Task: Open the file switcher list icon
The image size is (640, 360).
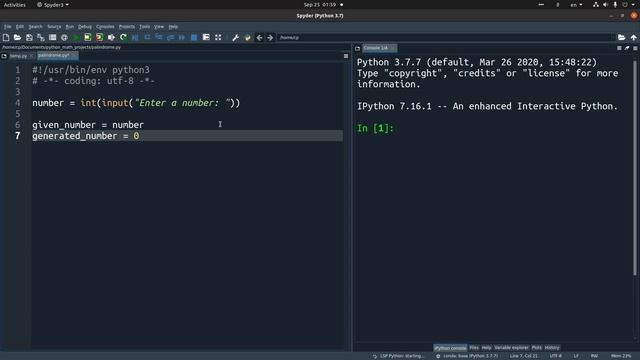Action: (53, 38)
